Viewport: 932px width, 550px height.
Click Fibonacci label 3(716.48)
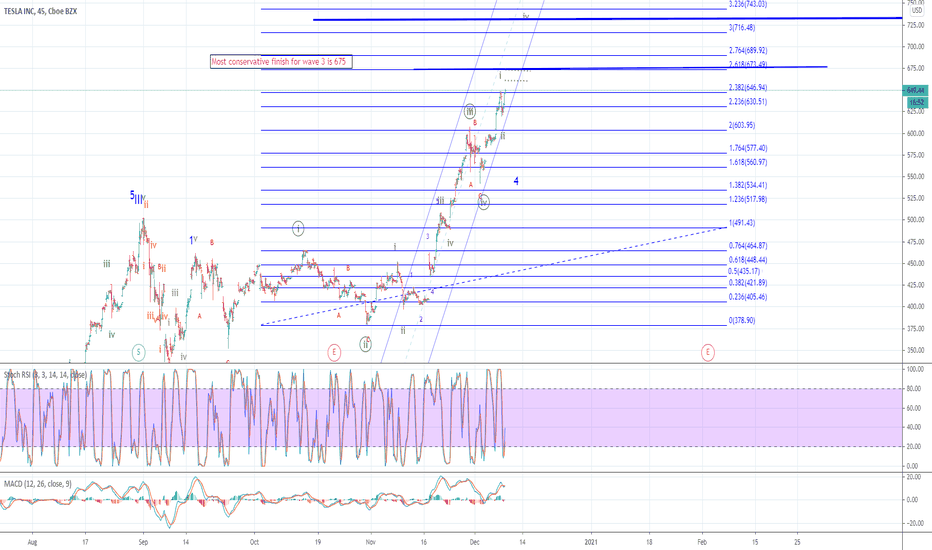tap(742, 27)
